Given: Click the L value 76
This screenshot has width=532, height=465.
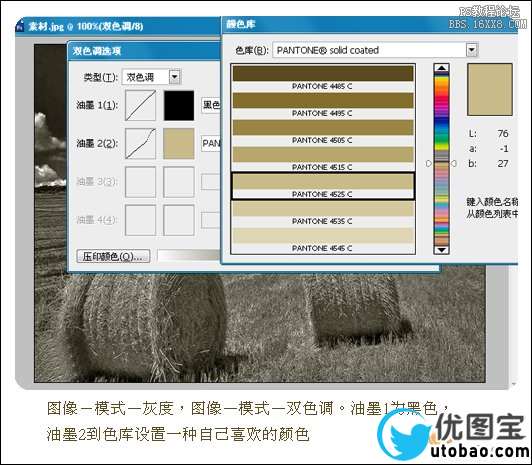Looking at the screenshot, I should click(x=503, y=134).
